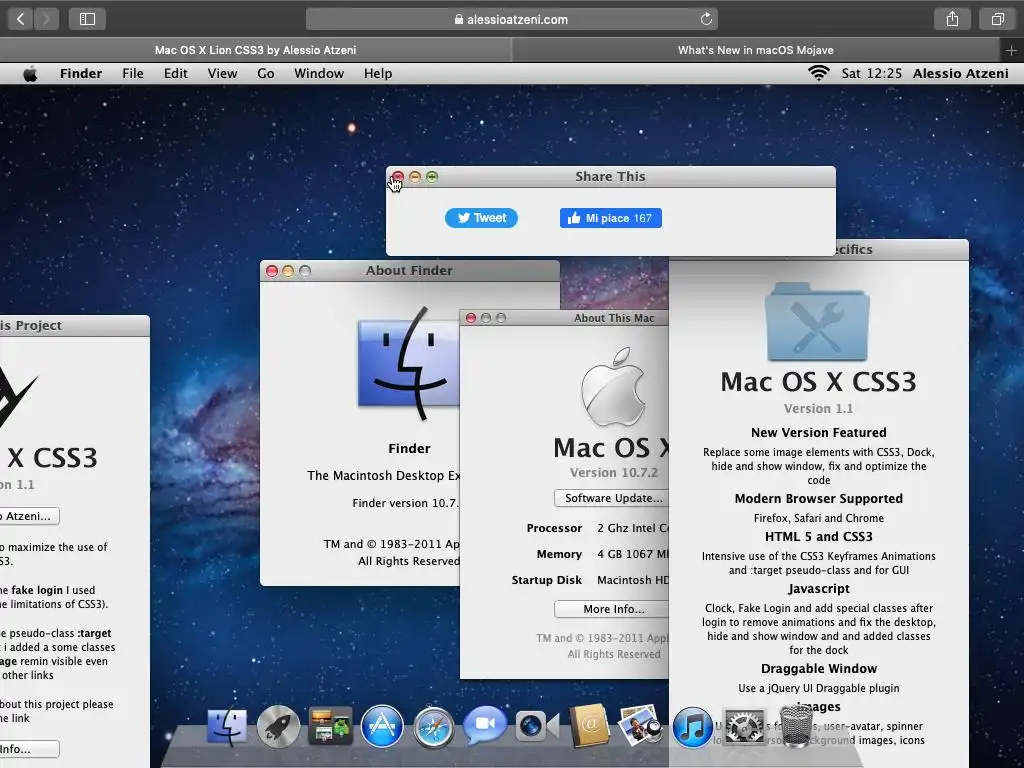
Task: Minimize the Share This window
Action: (x=415, y=176)
